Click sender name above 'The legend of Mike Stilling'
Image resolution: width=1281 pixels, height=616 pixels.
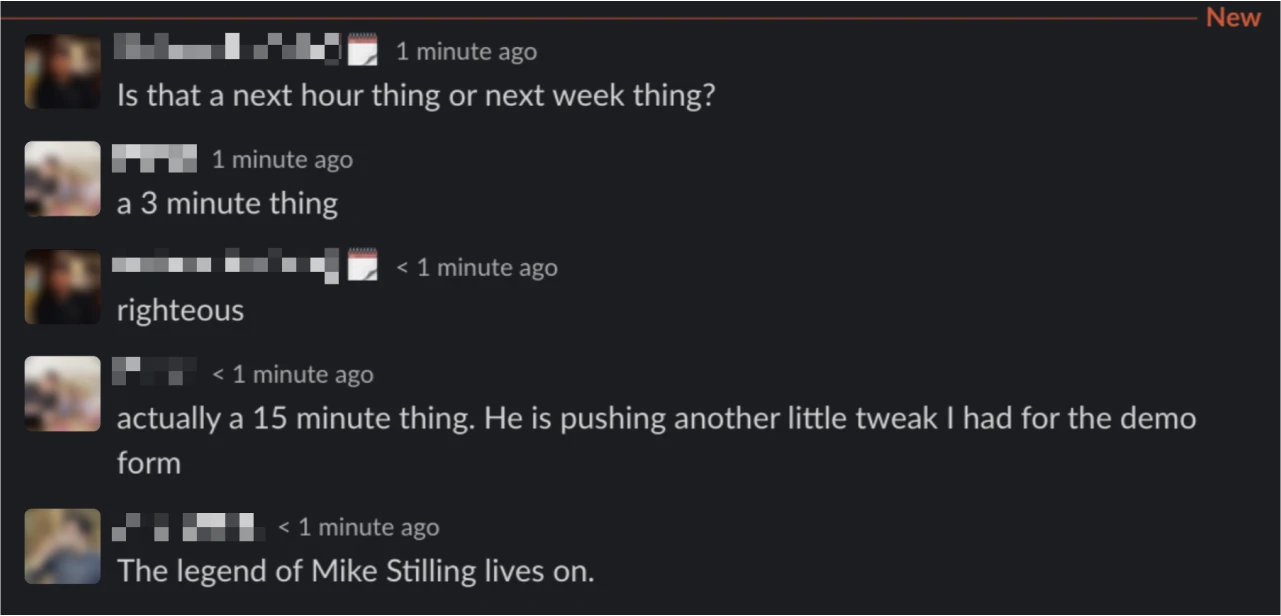(189, 525)
